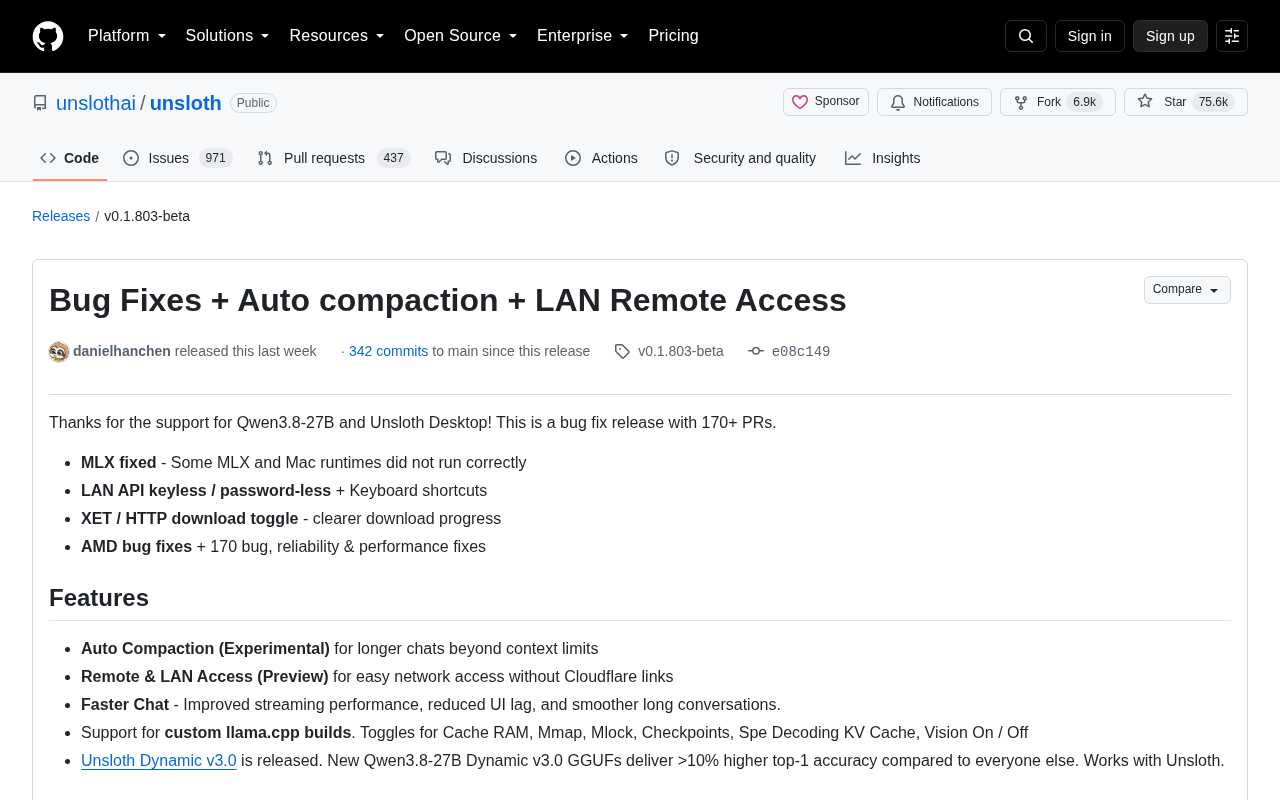Click the Auto Compaction (Experimental) bullet
Image resolution: width=1280 pixels, height=800 pixels.
tap(205, 649)
